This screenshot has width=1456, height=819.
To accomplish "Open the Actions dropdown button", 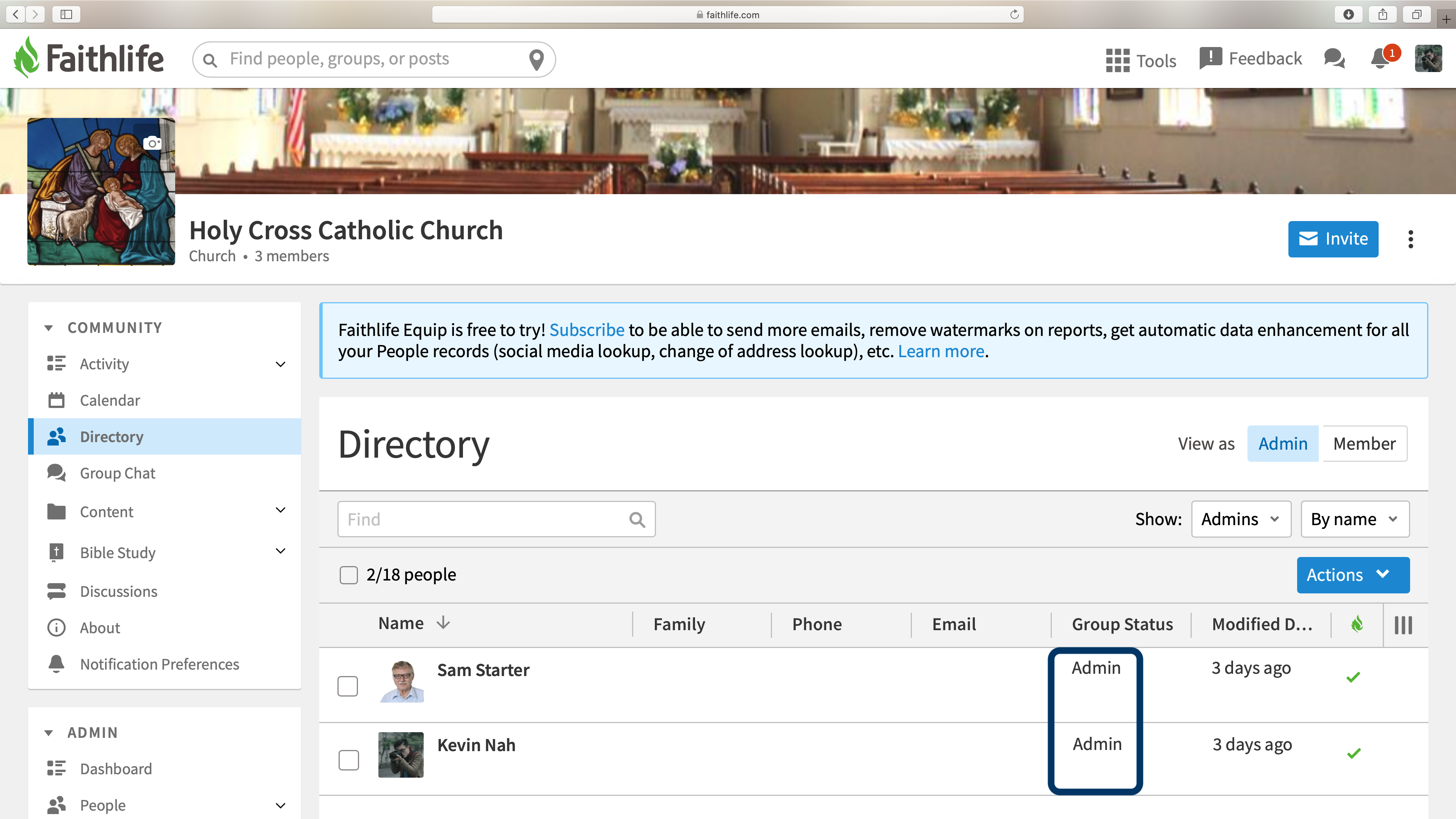I will [x=1353, y=575].
